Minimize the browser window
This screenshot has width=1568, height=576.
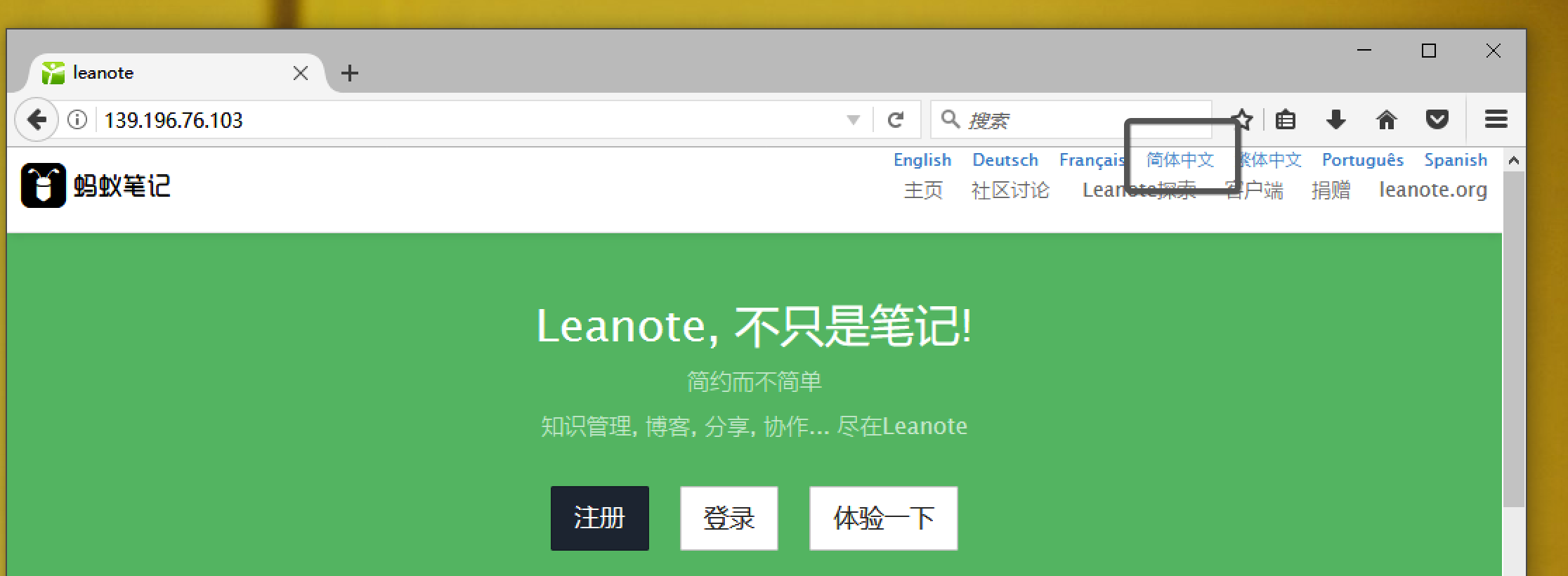click(x=1364, y=51)
